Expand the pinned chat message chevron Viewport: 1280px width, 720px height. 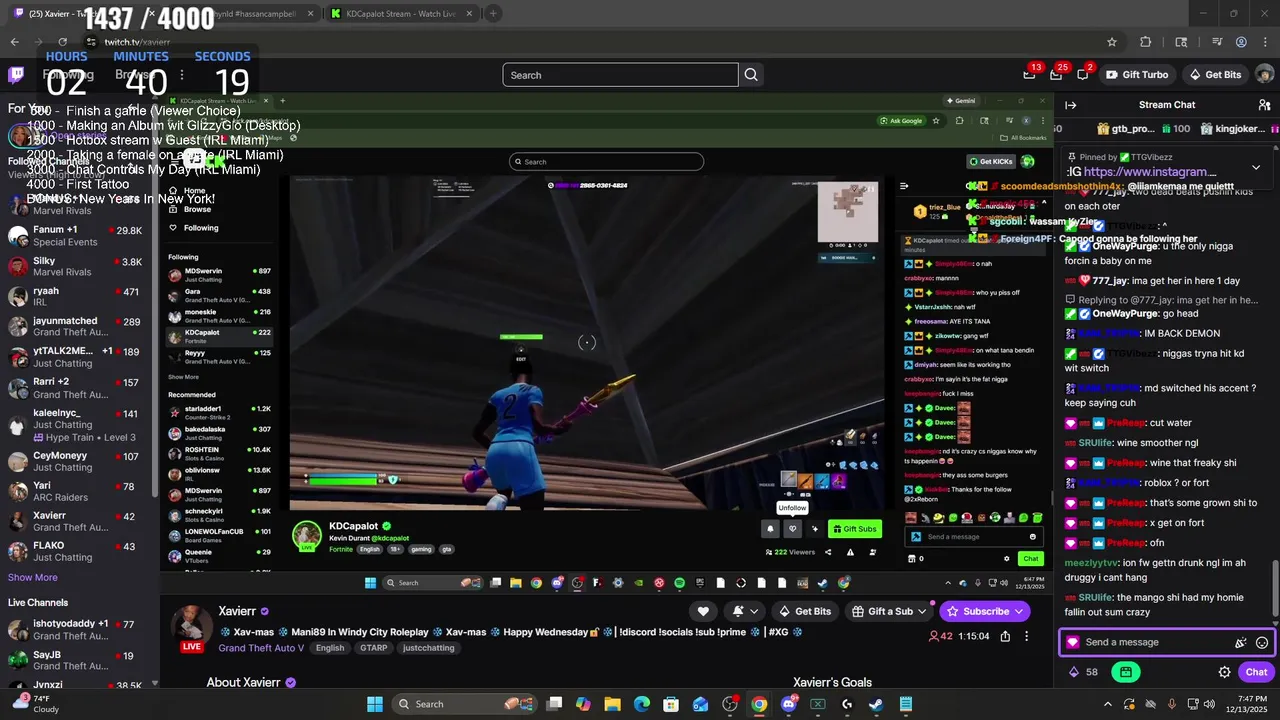pyautogui.click(x=1256, y=167)
